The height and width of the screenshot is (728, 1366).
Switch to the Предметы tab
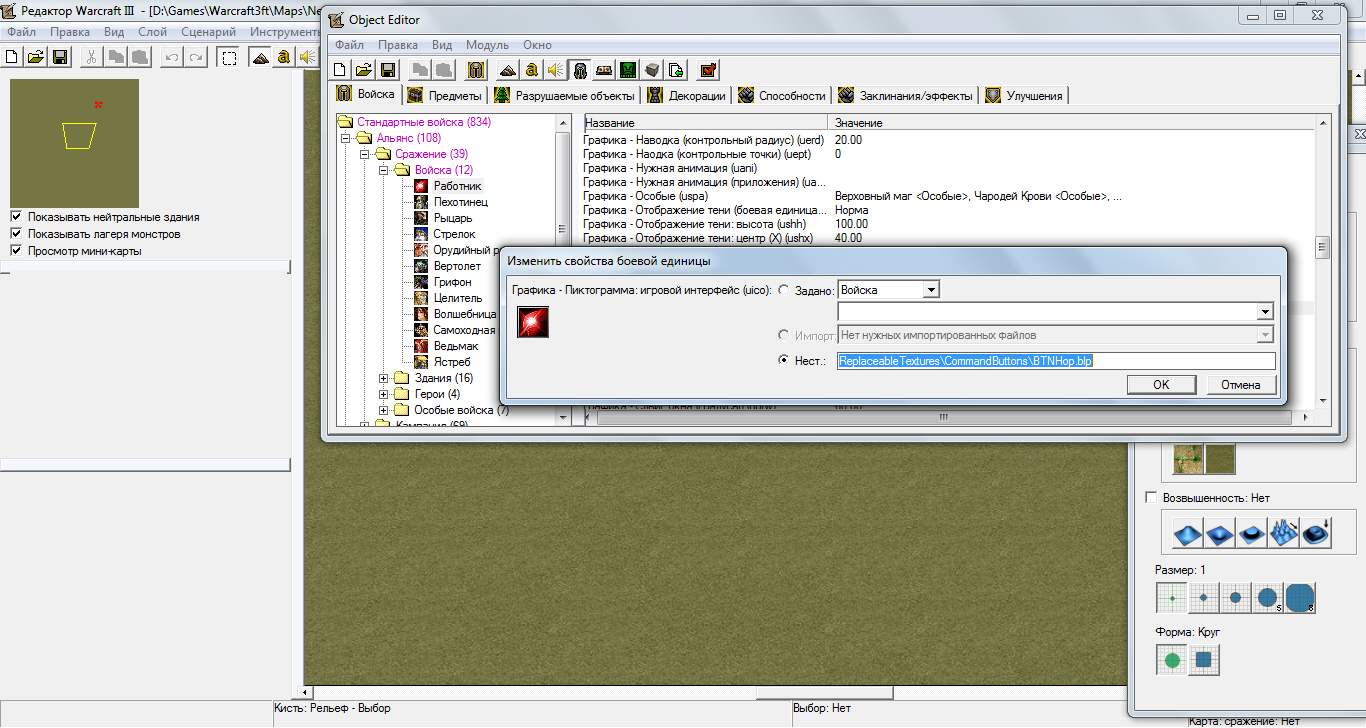[x=446, y=95]
